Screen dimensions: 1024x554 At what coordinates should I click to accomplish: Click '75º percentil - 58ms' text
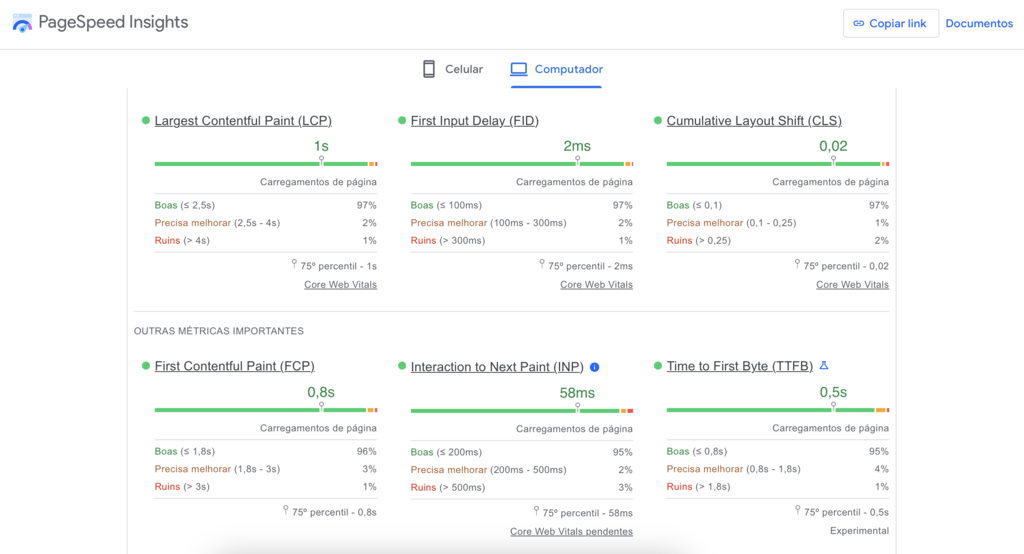pyautogui.click(x=588, y=513)
